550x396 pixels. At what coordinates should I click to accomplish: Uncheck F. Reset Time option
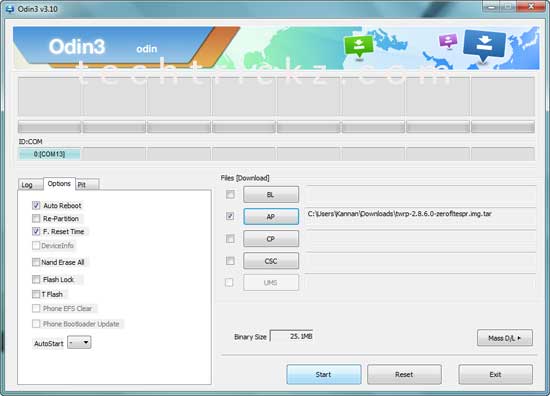36,231
